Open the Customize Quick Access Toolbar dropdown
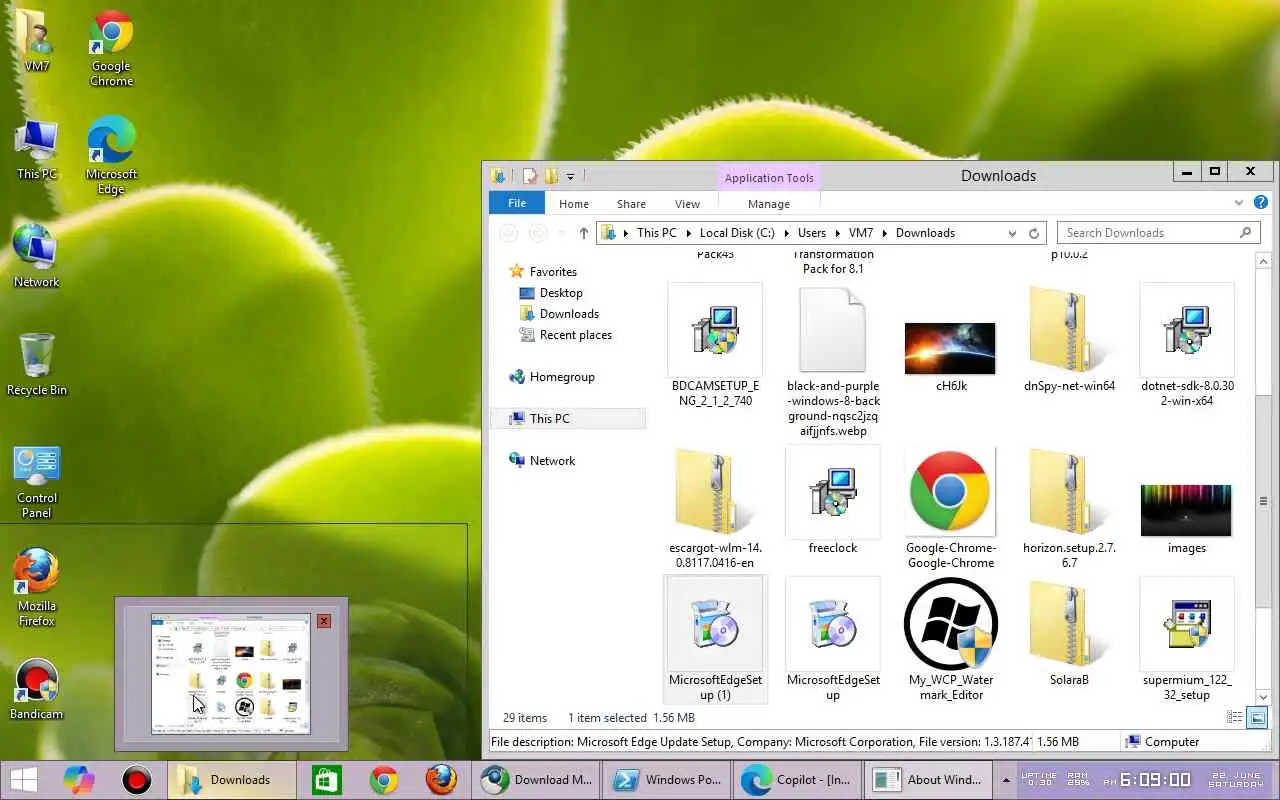 (570, 177)
